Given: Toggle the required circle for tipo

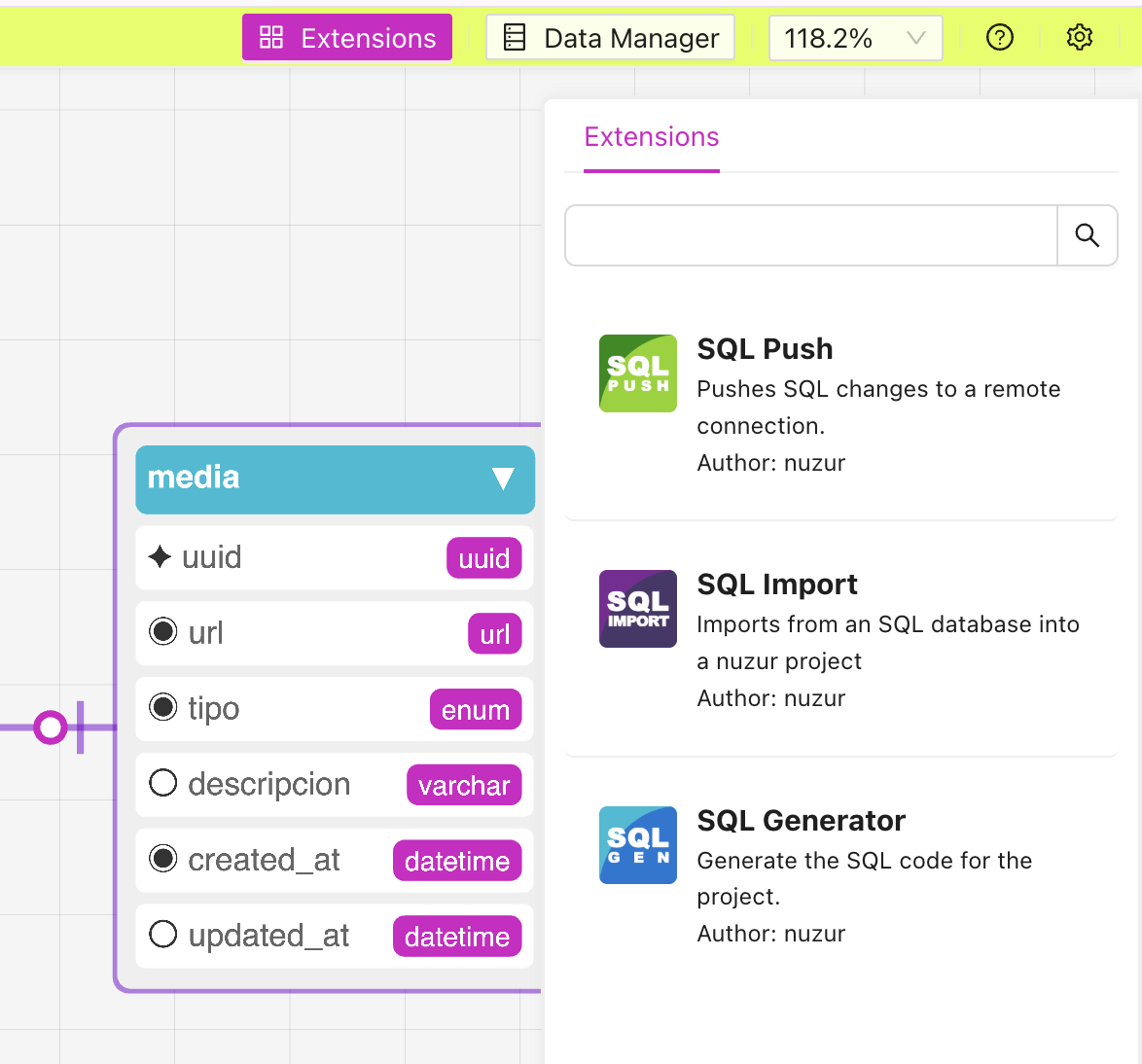Looking at the screenshot, I should click(x=162, y=708).
